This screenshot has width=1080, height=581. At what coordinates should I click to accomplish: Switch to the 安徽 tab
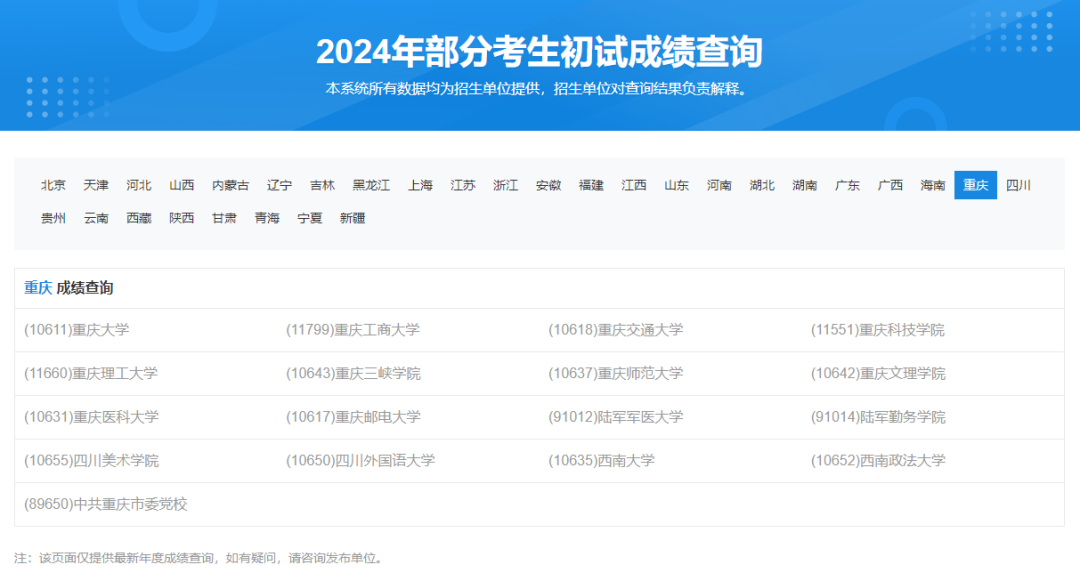click(x=548, y=185)
